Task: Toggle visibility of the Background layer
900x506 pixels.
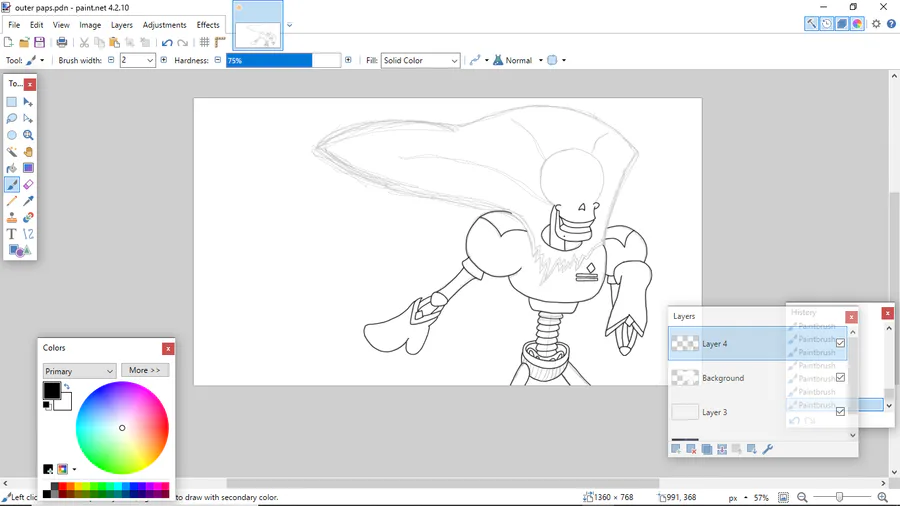Action: 840,378
